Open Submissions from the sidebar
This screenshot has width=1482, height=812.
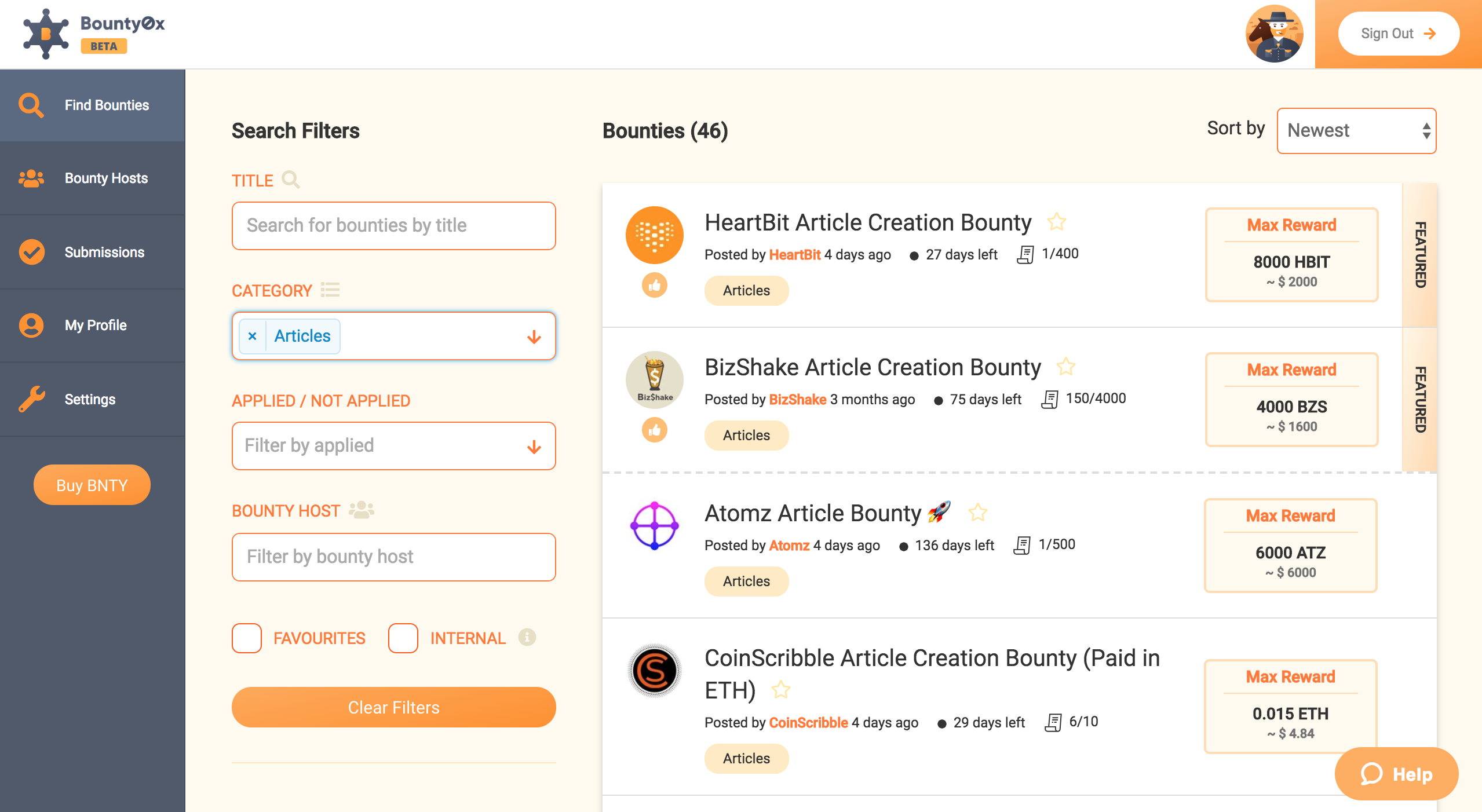coord(31,252)
